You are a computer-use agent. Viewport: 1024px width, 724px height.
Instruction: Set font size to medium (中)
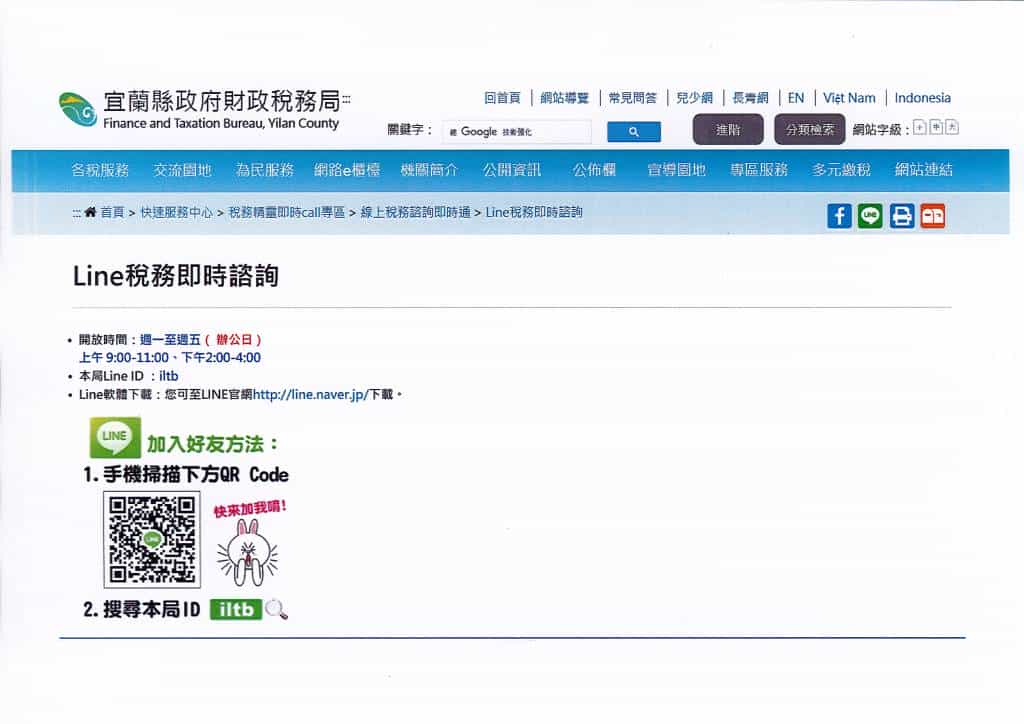(936, 127)
